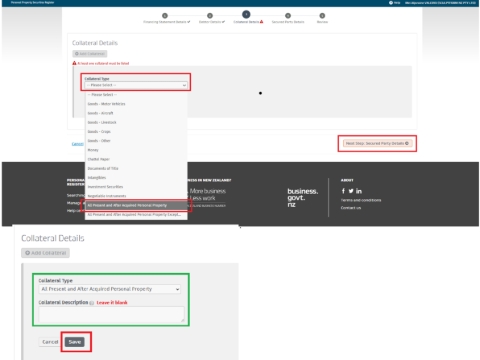Image resolution: width=480 pixels, height=360 pixels.
Task: Go to Collateral Details step
Action: (247, 17)
